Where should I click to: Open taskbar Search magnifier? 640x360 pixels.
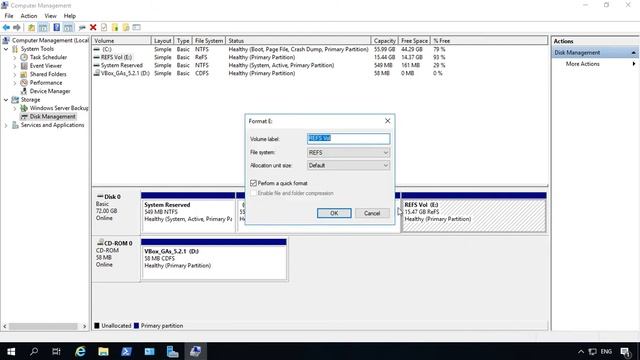[x=34, y=351]
